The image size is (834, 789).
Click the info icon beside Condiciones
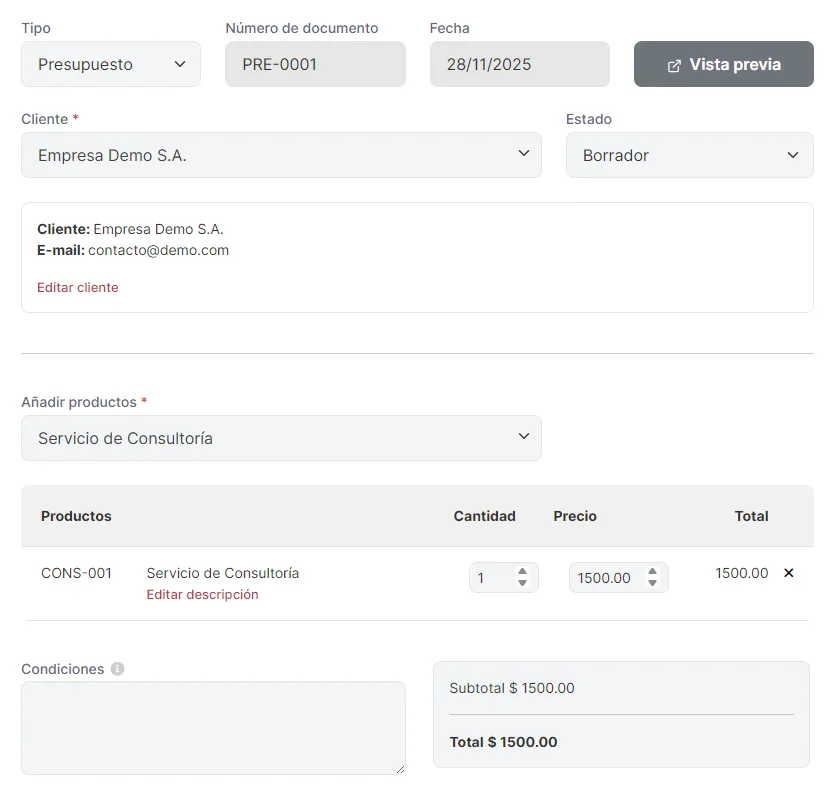point(117,669)
